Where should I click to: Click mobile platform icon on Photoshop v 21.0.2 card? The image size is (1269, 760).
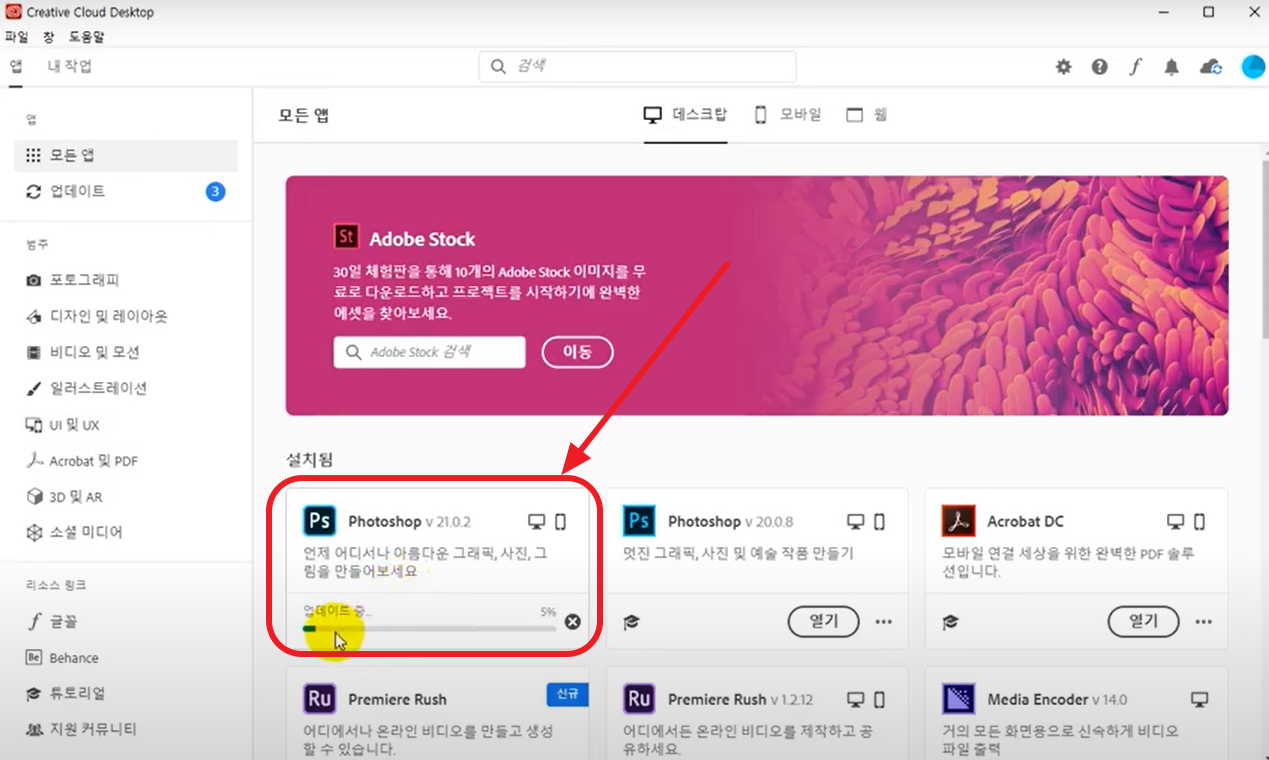(561, 522)
